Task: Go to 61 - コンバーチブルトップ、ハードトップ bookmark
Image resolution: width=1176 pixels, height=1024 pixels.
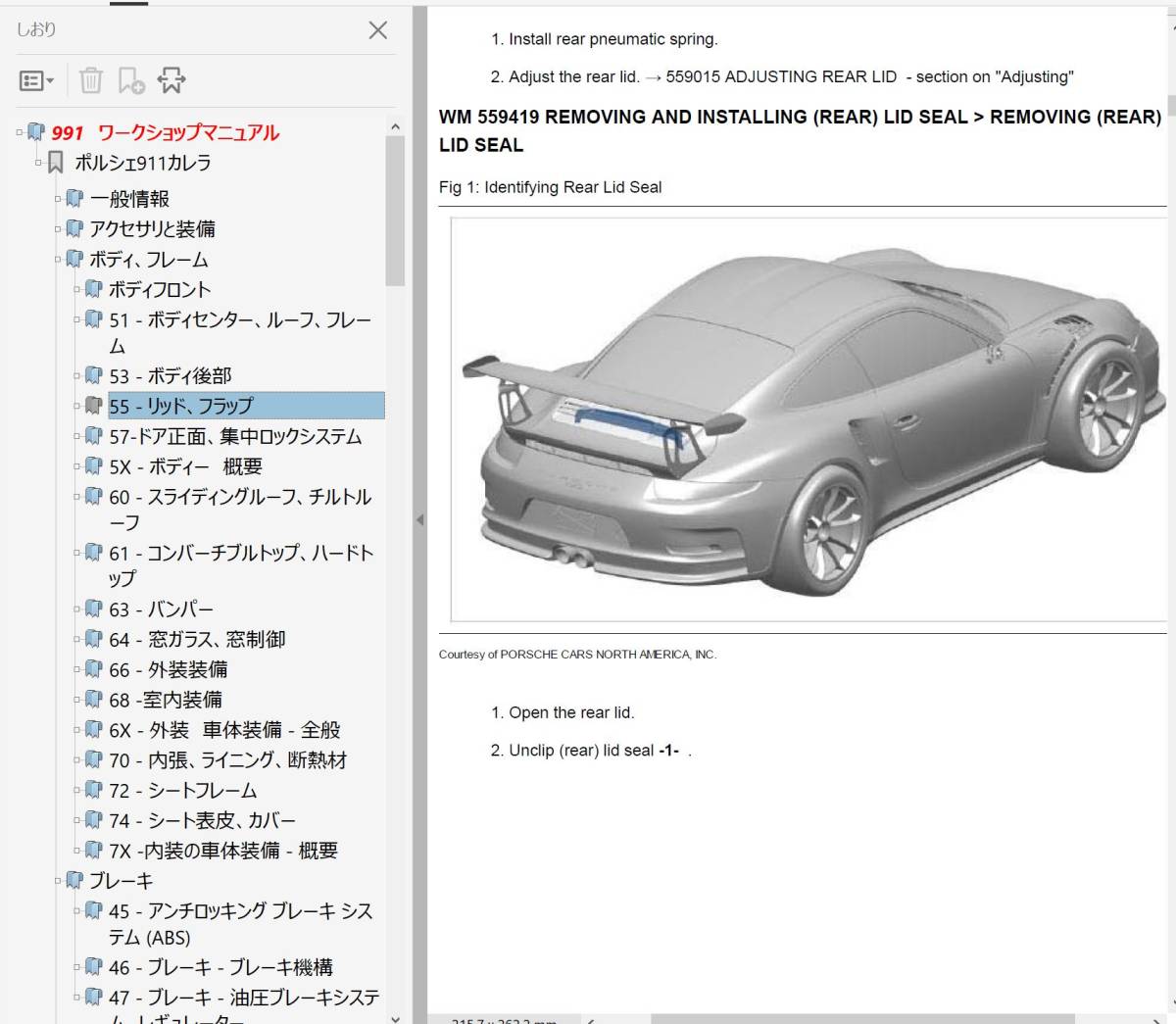Action: [x=241, y=565]
